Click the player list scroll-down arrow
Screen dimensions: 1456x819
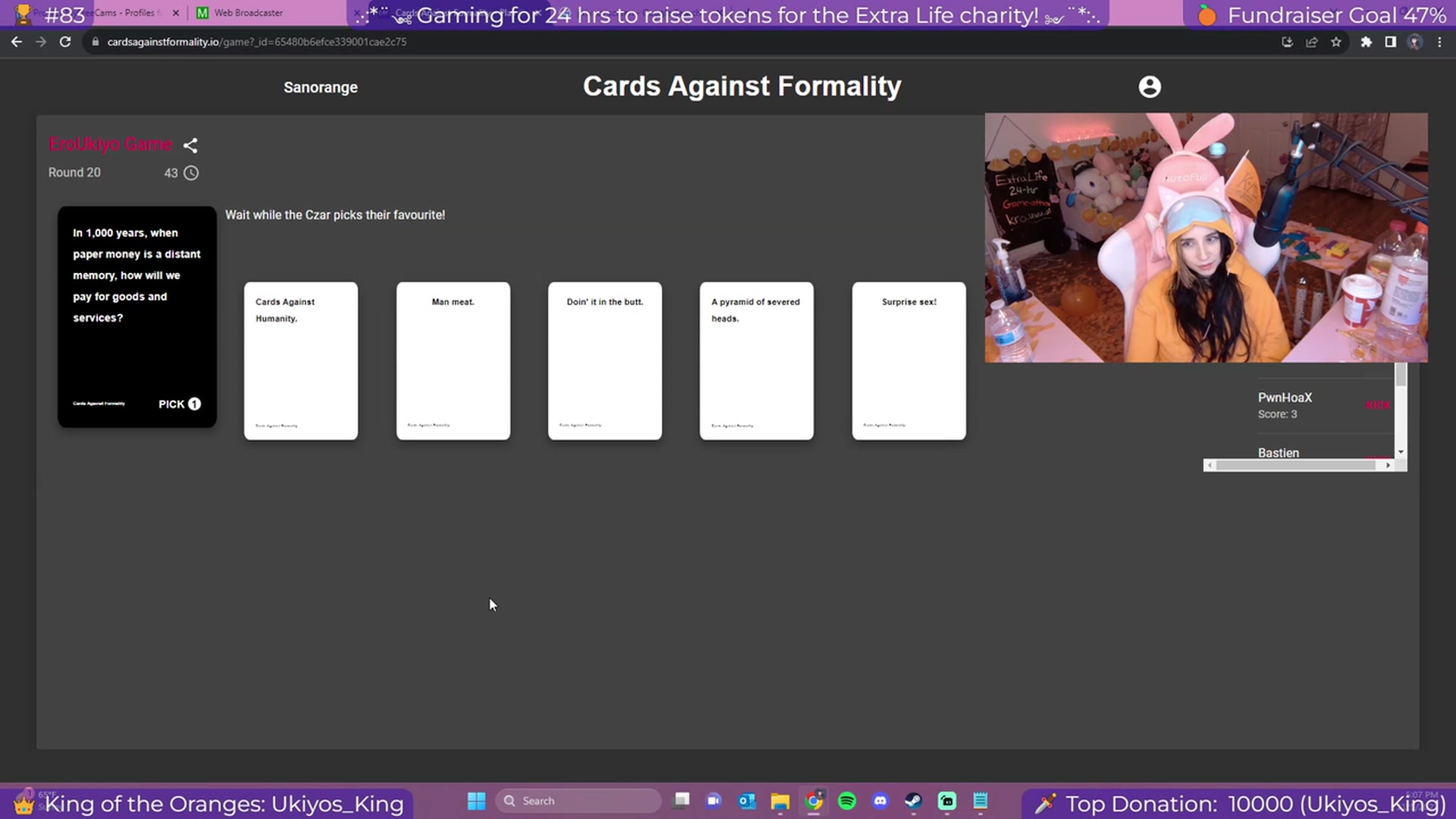tap(1401, 452)
